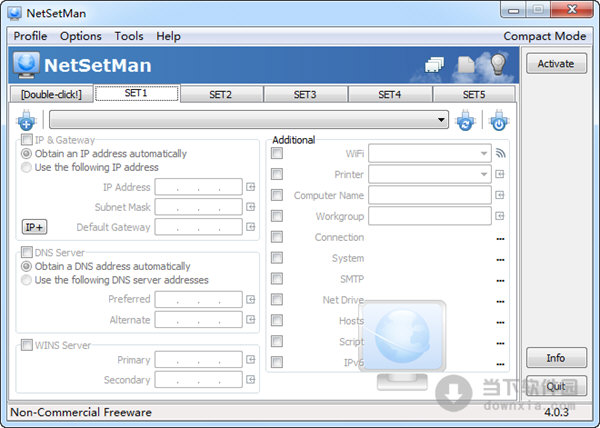
Task: Click the Activate button
Action: point(556,63)
